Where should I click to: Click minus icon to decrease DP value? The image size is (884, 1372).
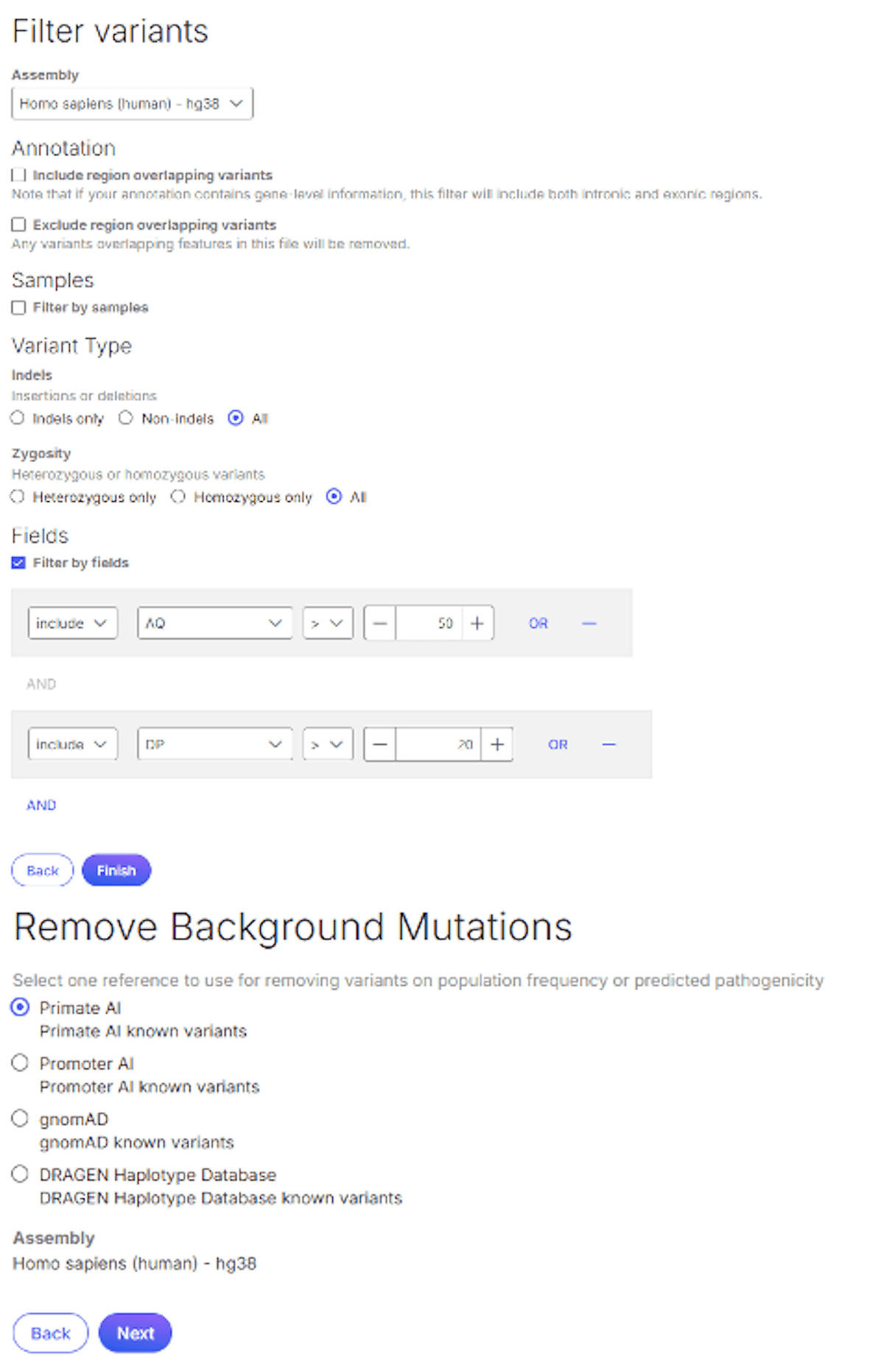[380, 744]
